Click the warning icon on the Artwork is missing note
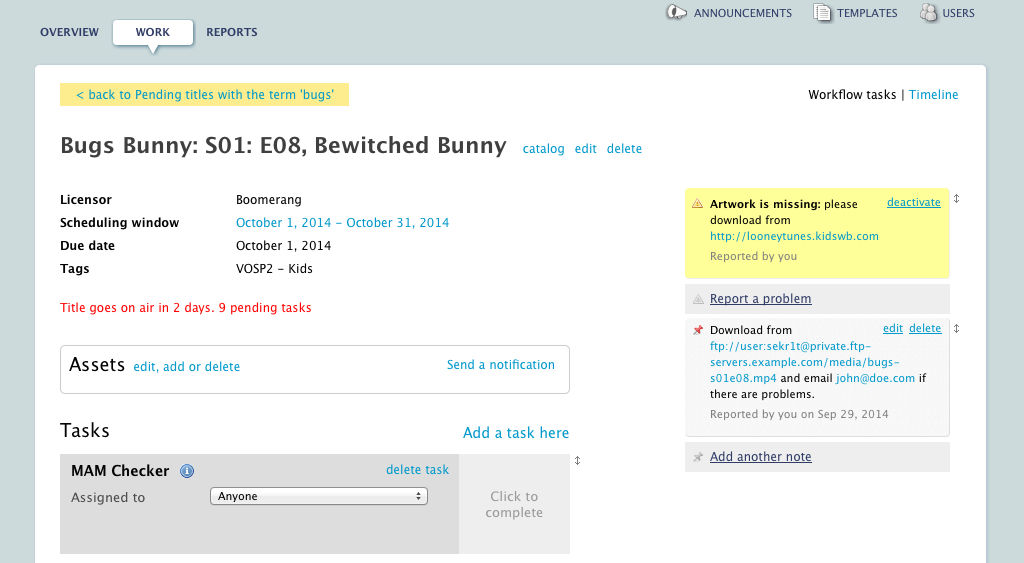Viewport: 1024px width, 563px height. click(x=697, y=204)
